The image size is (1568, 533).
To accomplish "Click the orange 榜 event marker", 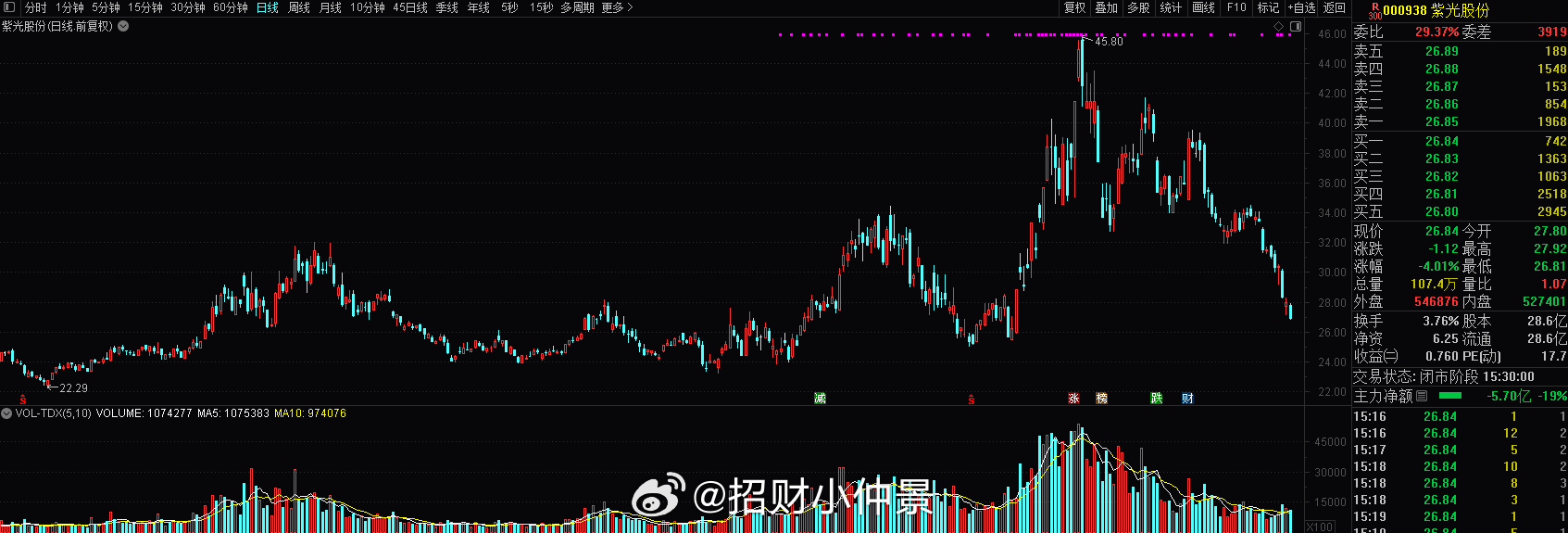I will tap(1102, 399).
